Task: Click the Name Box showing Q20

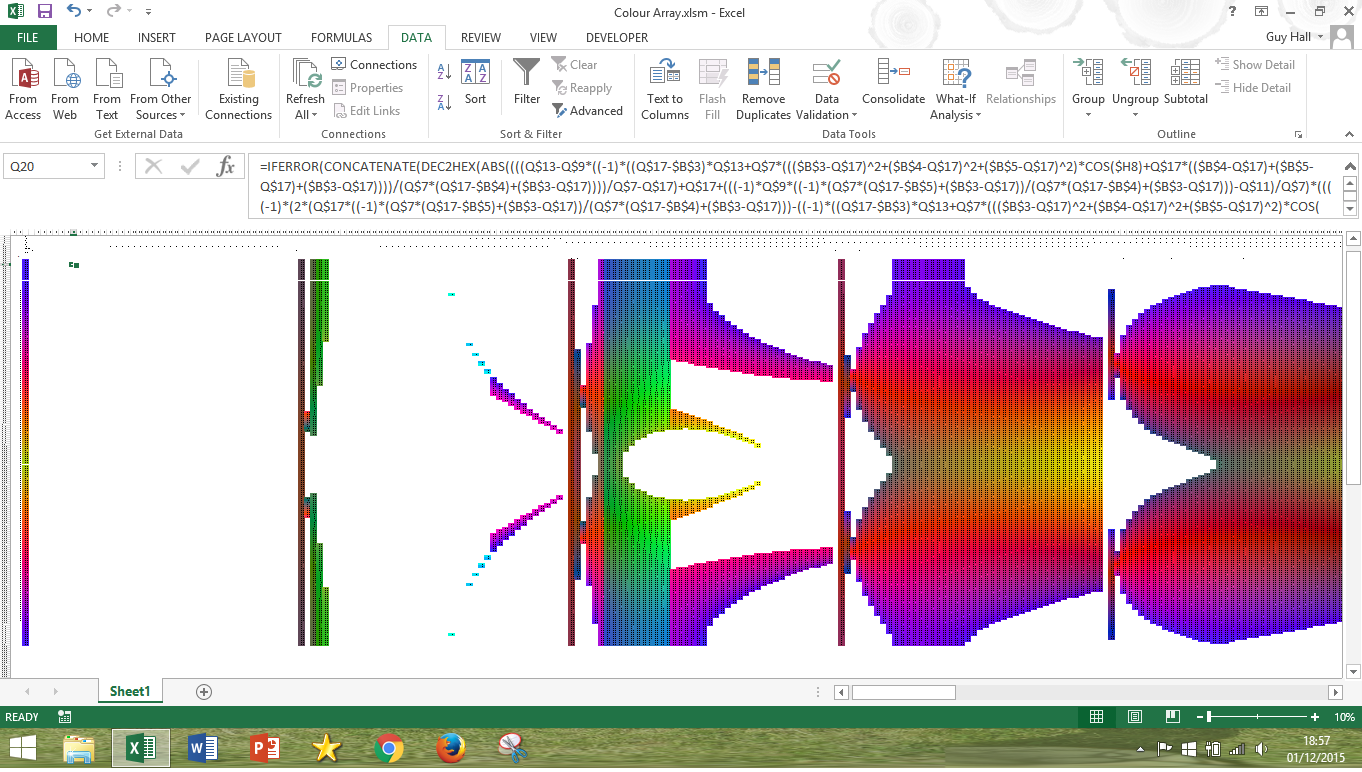Action: [x=46, y=166]
